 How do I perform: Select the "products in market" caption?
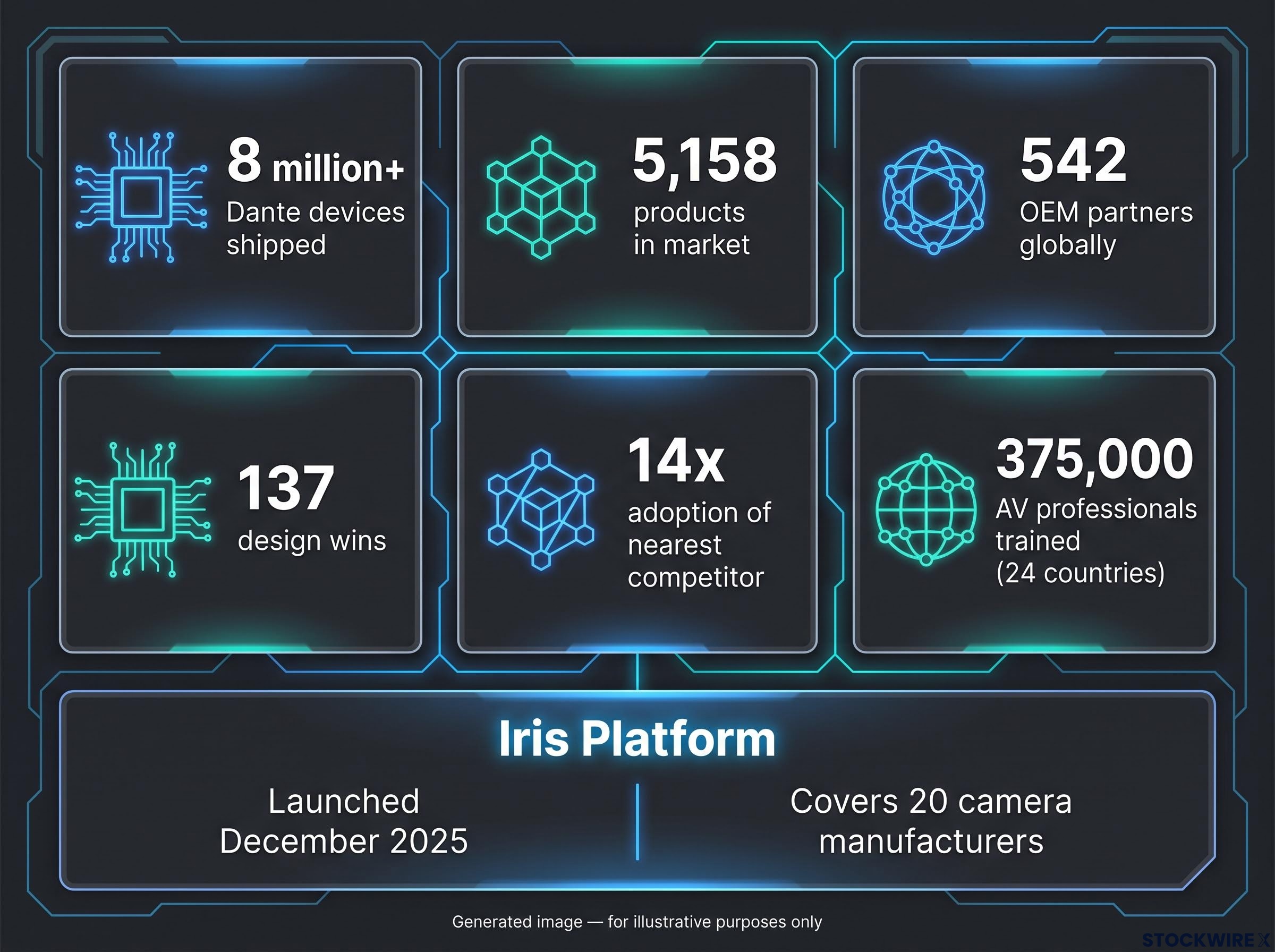point(691,228)
